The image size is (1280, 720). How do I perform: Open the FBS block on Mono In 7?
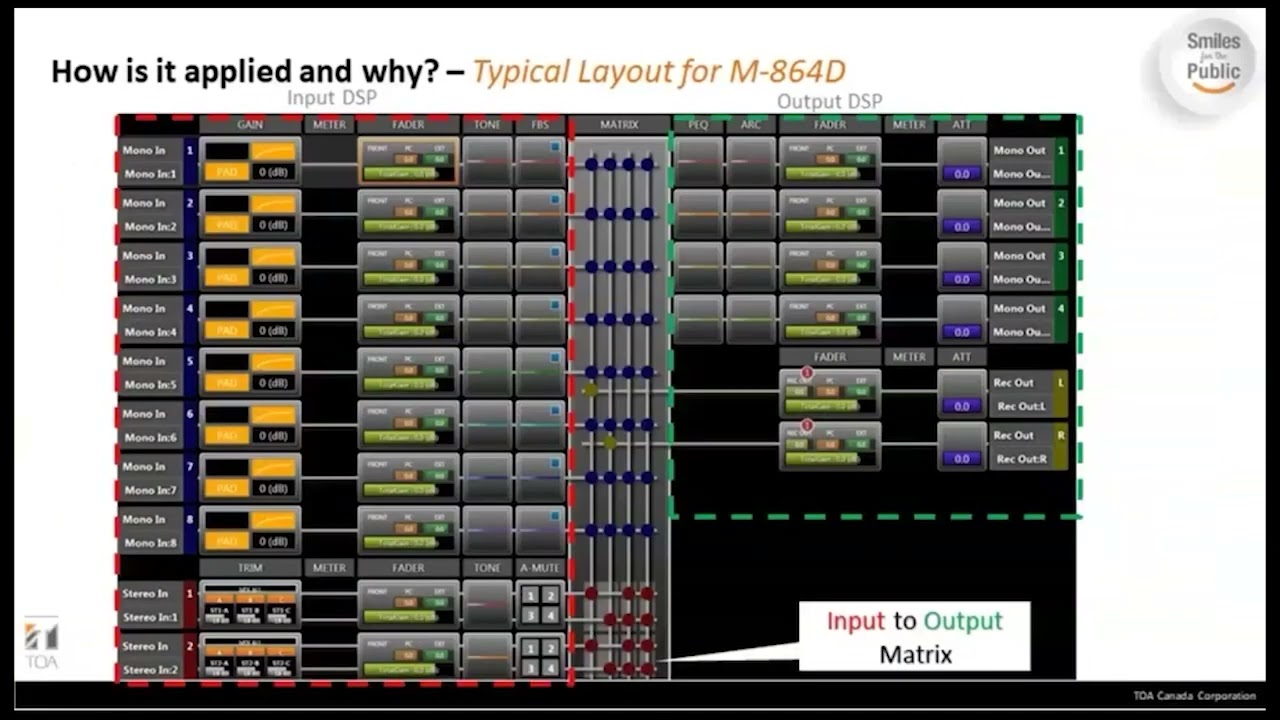click(541, 477)
